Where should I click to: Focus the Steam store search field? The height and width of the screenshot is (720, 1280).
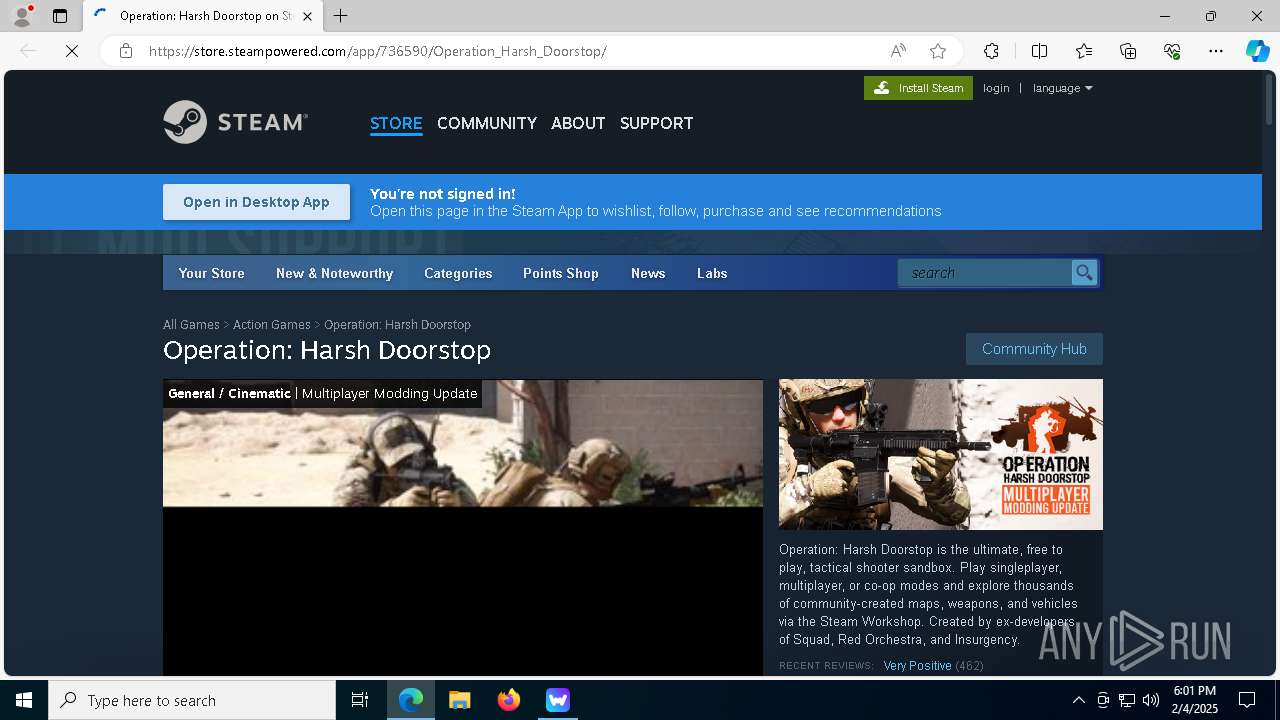(984, 273)
